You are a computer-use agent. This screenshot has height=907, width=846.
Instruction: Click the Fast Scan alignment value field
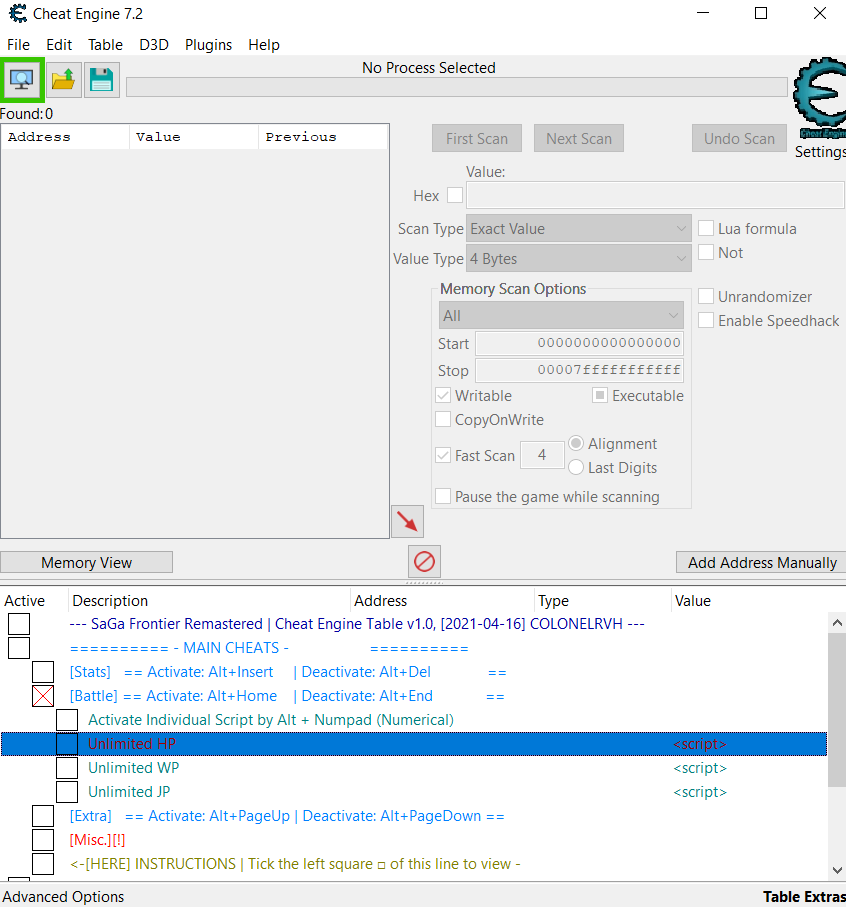[x=542, y=455]
